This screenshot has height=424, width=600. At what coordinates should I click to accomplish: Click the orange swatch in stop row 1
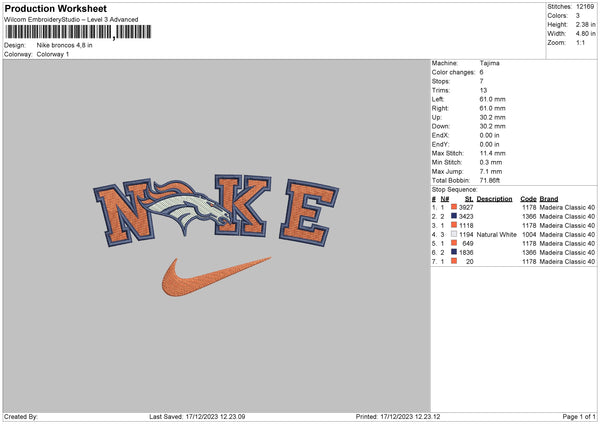tap(454, 207)
